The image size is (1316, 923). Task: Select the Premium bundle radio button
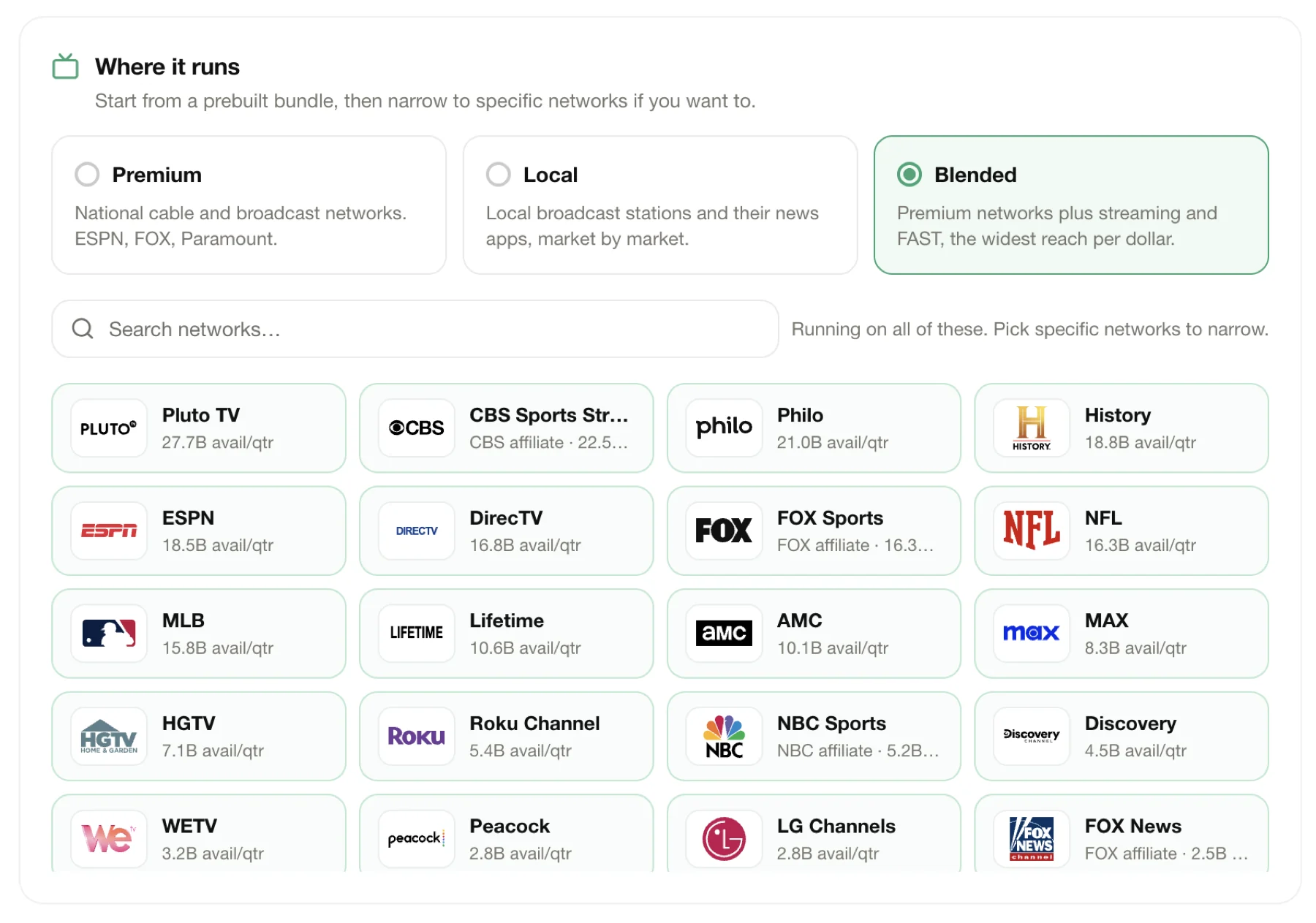pyautogui.click(x=87, y=175)
